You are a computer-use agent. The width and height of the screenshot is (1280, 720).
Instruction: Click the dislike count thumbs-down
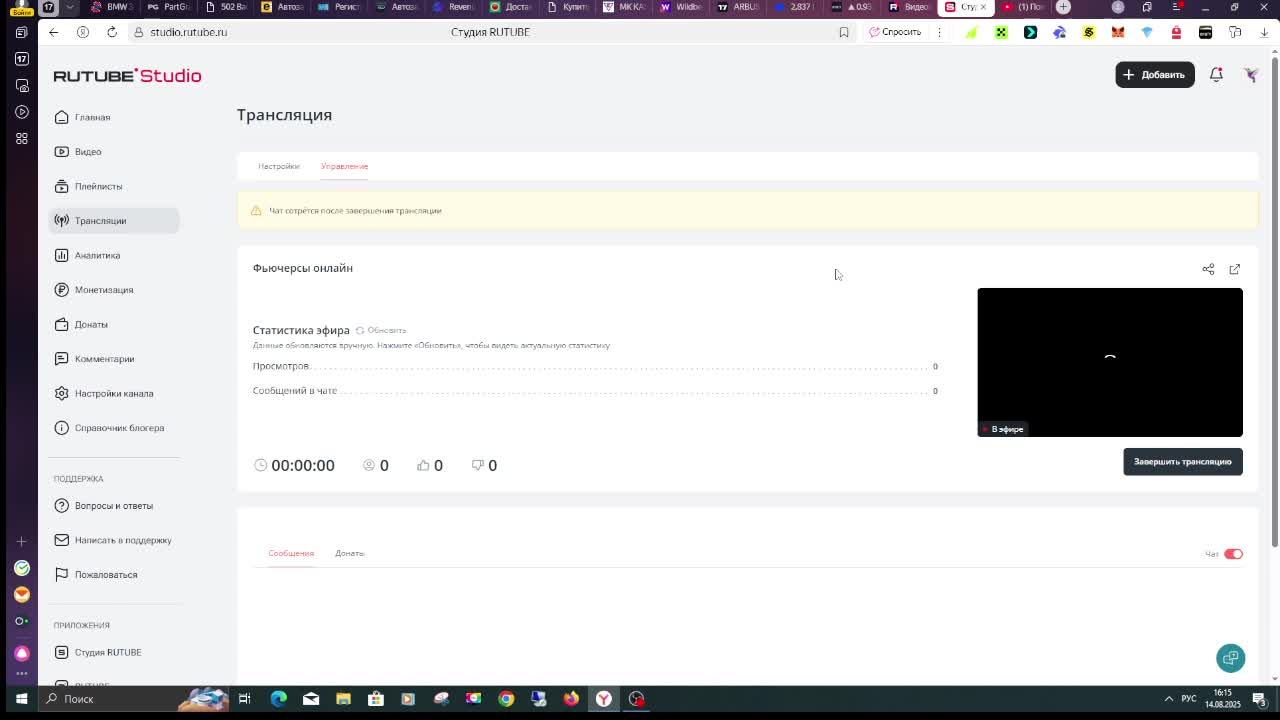484,465
